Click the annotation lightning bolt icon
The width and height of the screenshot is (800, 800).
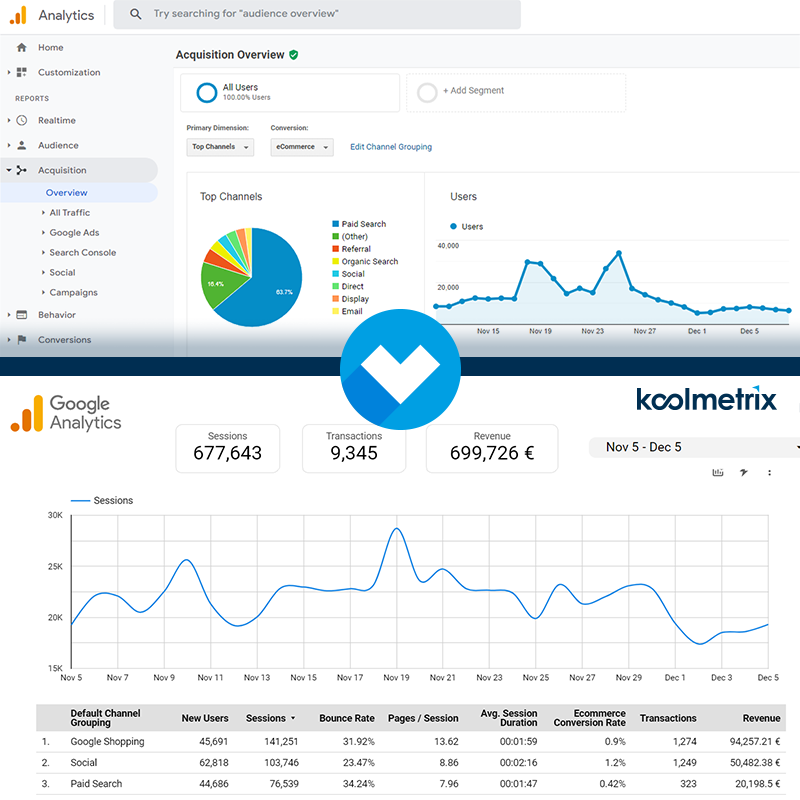tap(745, 471)
